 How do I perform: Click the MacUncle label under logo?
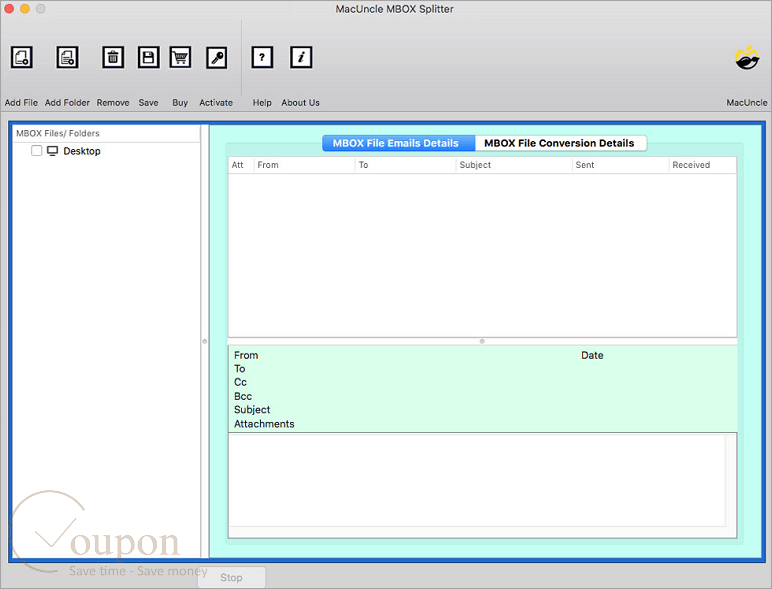747,102
